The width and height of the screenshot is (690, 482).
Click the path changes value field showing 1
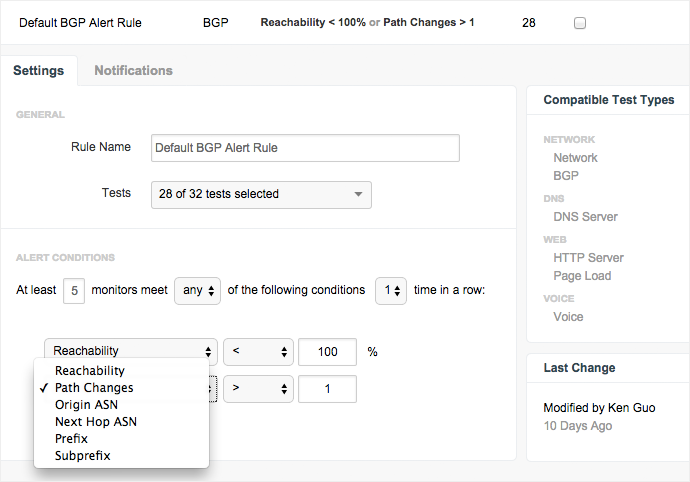[327, 388]
